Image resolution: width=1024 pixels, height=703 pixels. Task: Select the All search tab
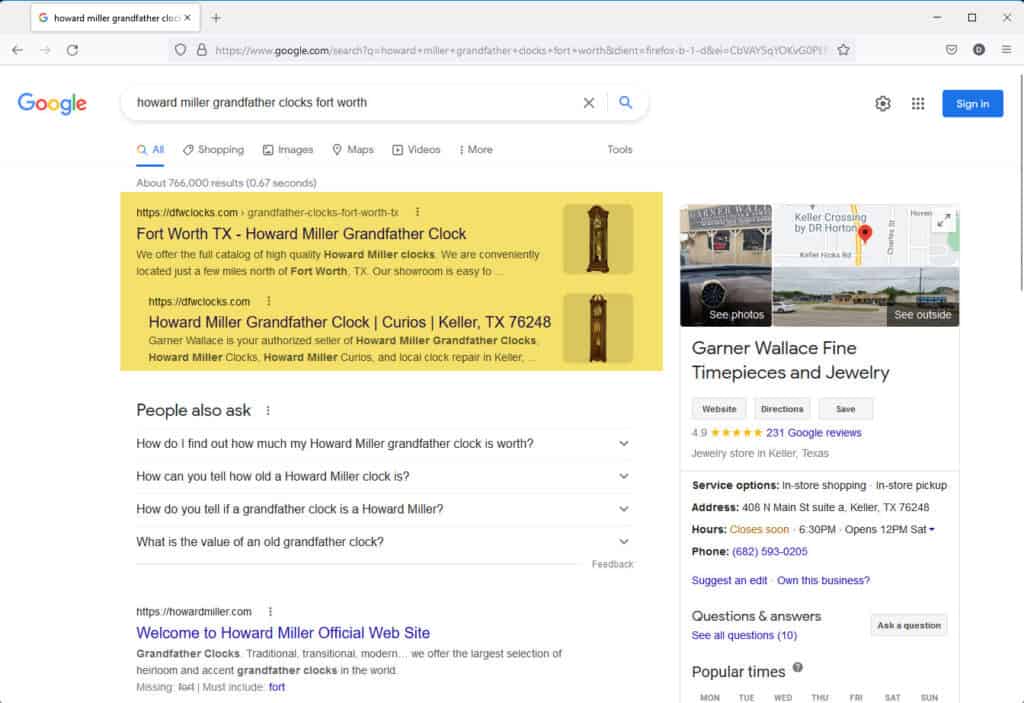click(150, 150)
